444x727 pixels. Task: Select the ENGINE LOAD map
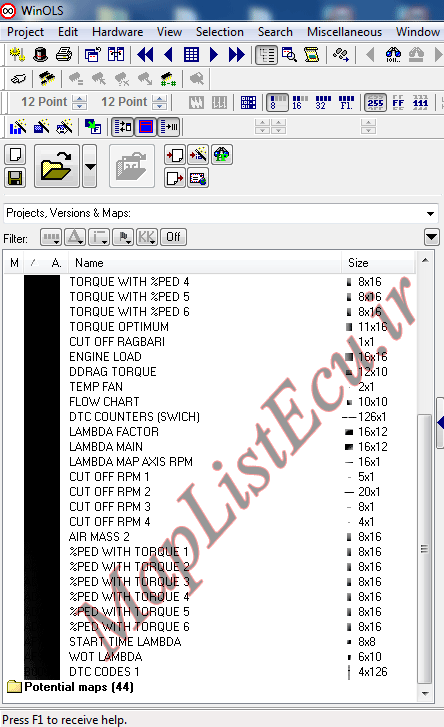[x=105, y=357]
